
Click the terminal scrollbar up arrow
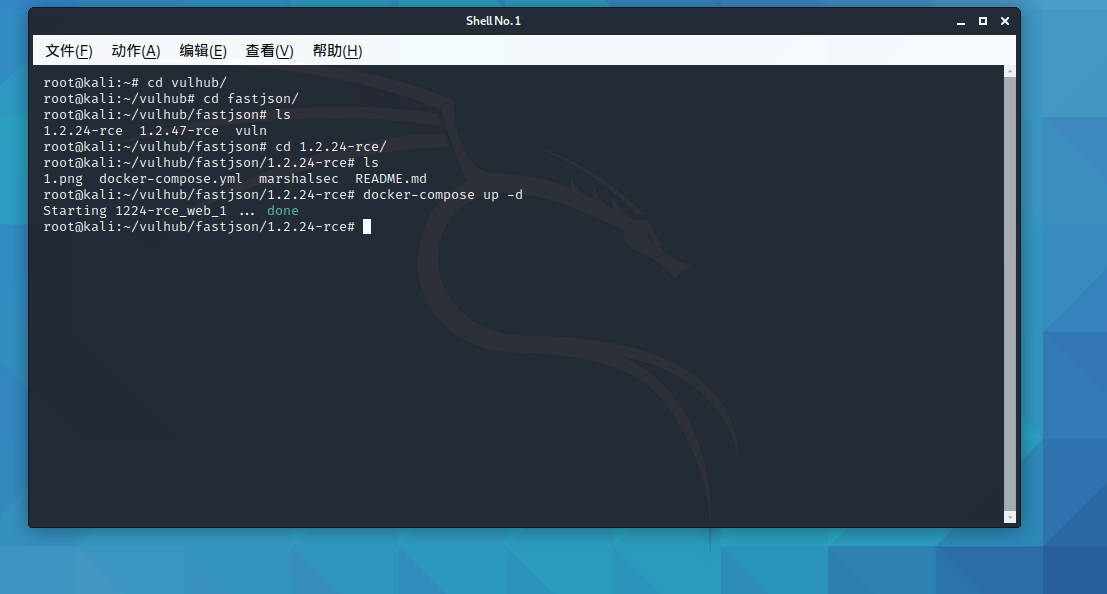click(1010, 71)
